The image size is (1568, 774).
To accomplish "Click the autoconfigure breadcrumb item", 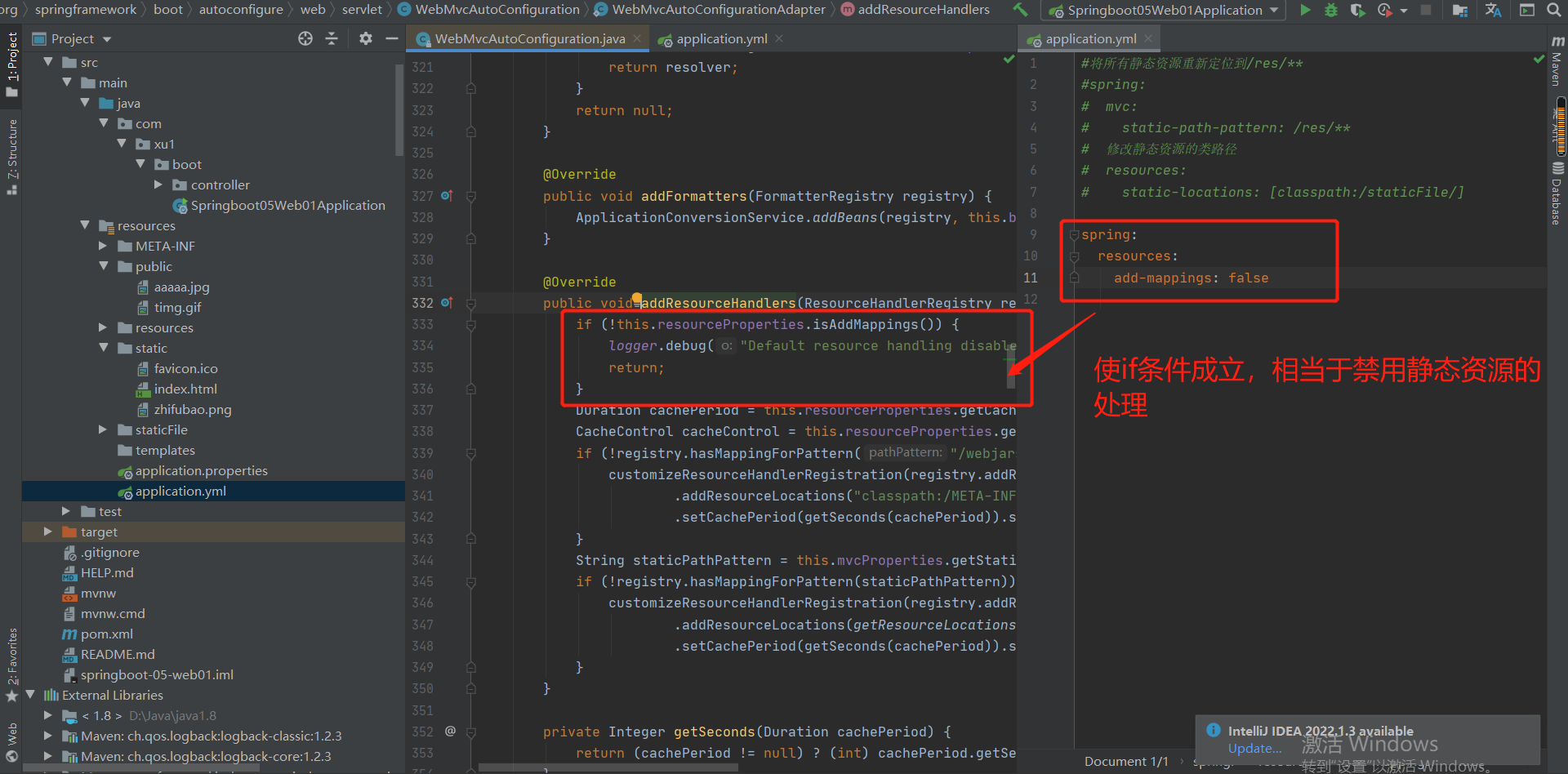I will (241, 10).
